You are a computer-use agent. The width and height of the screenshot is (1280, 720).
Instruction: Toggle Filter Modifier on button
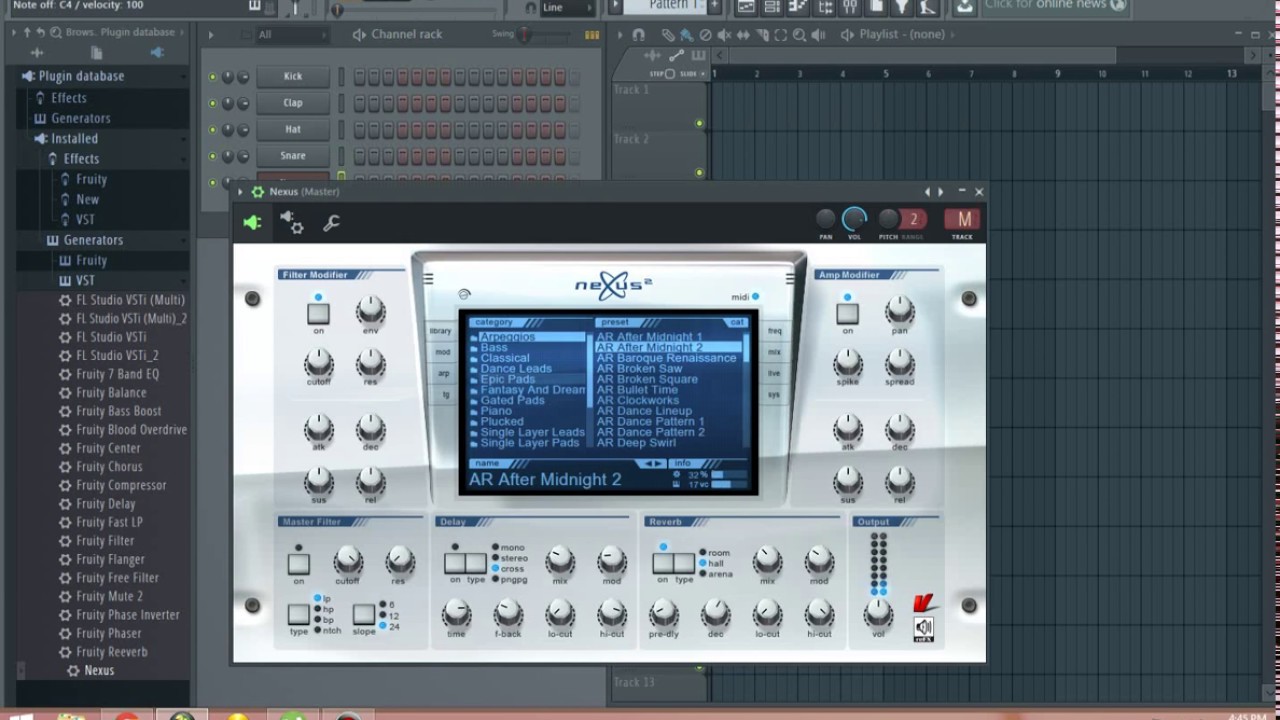point(318,313)
